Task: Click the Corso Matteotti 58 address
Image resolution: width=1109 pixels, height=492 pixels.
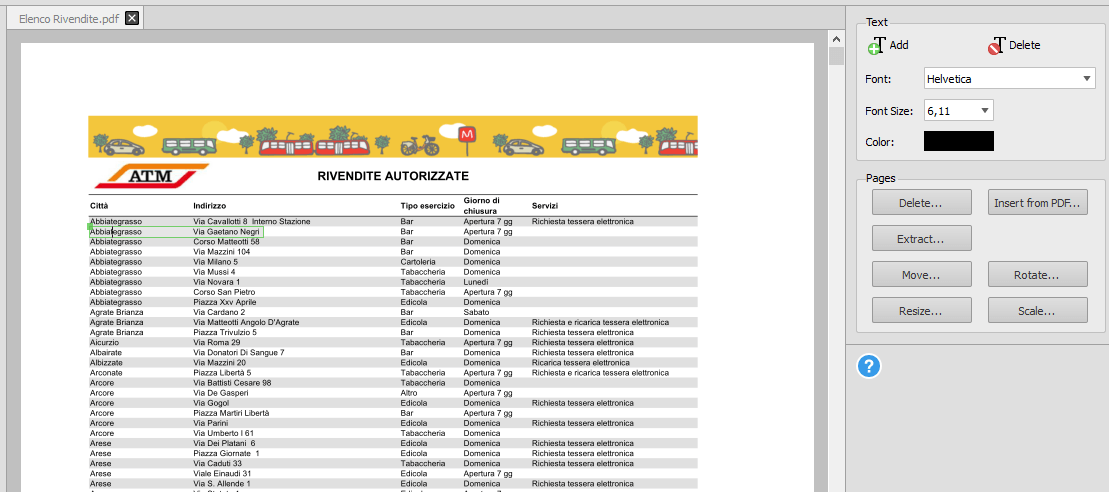Action: (x=226, y=242)
